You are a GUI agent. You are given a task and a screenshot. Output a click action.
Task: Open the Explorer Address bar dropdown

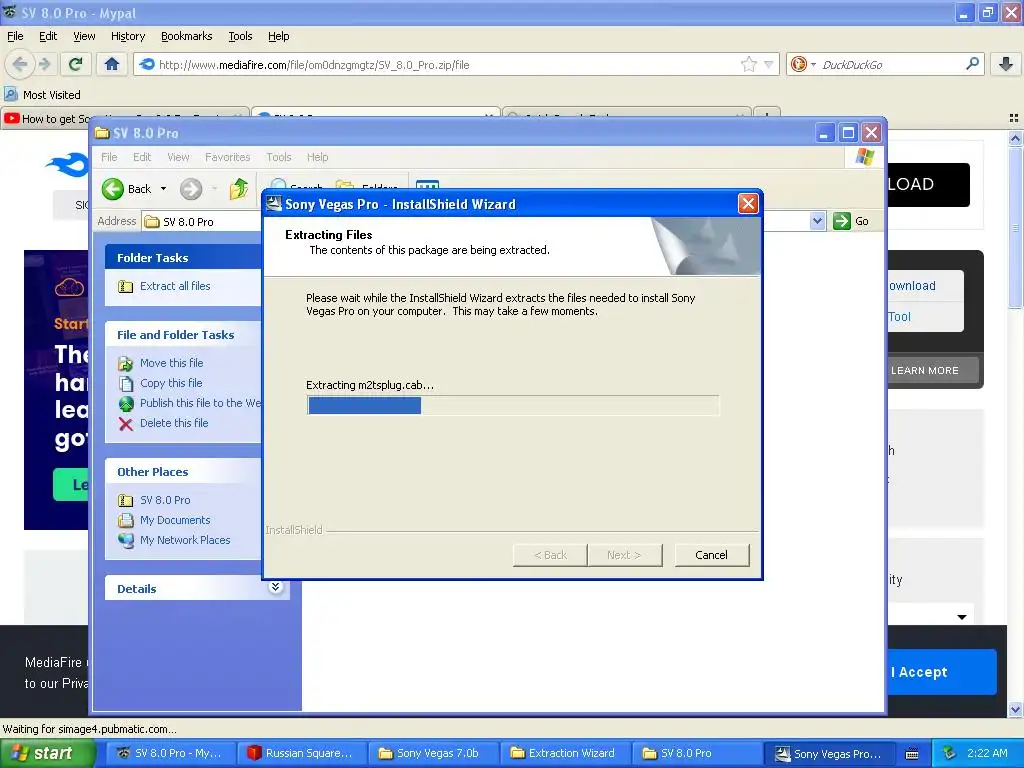[817, 221]
